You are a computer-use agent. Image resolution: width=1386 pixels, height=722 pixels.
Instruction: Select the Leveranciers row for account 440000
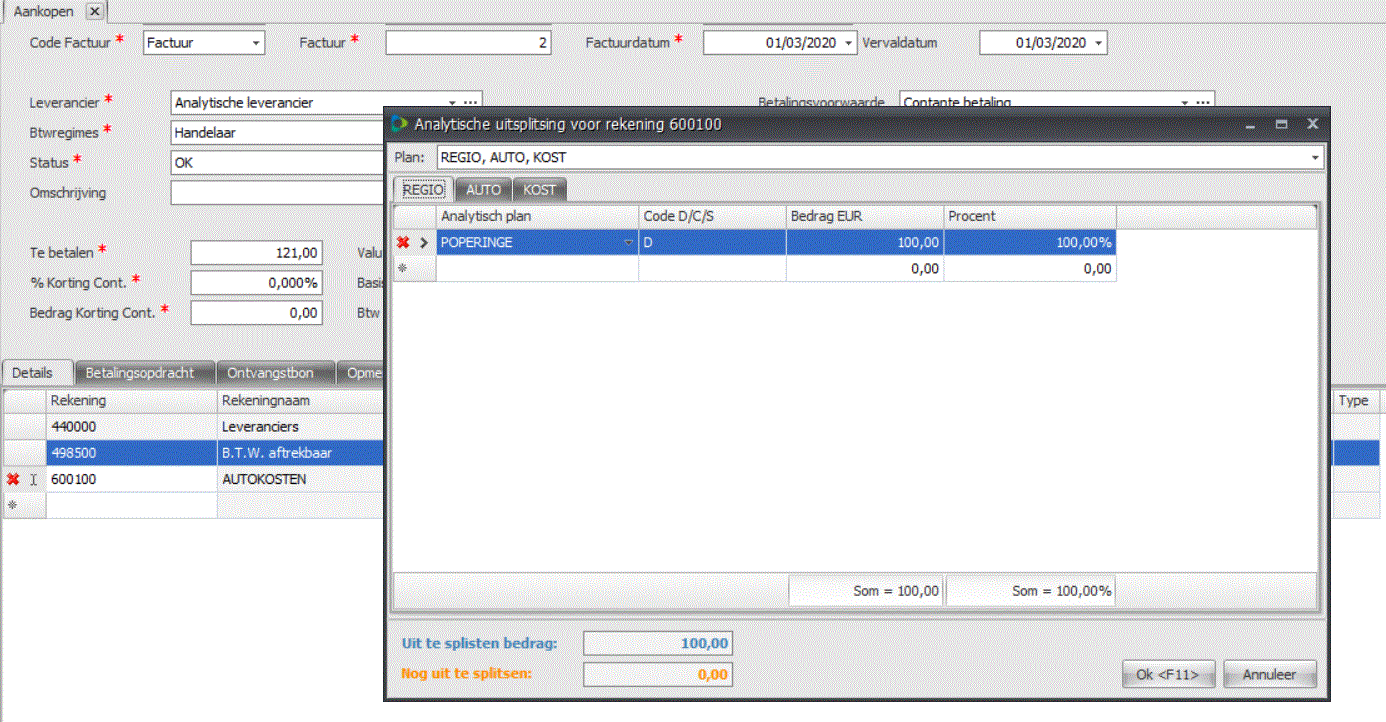[x=132, y=427]
